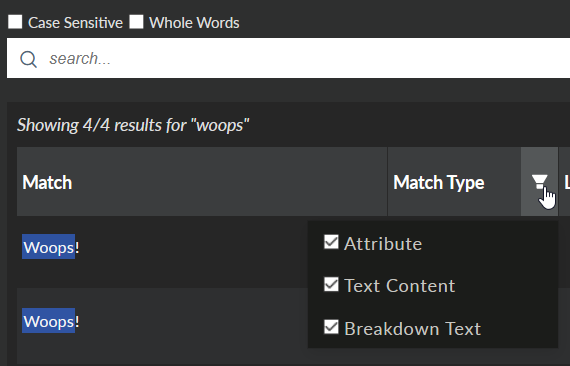Choose Breakdown Text in the filter menu
Screen dimensions: 570x366
[x=413, y=329]
